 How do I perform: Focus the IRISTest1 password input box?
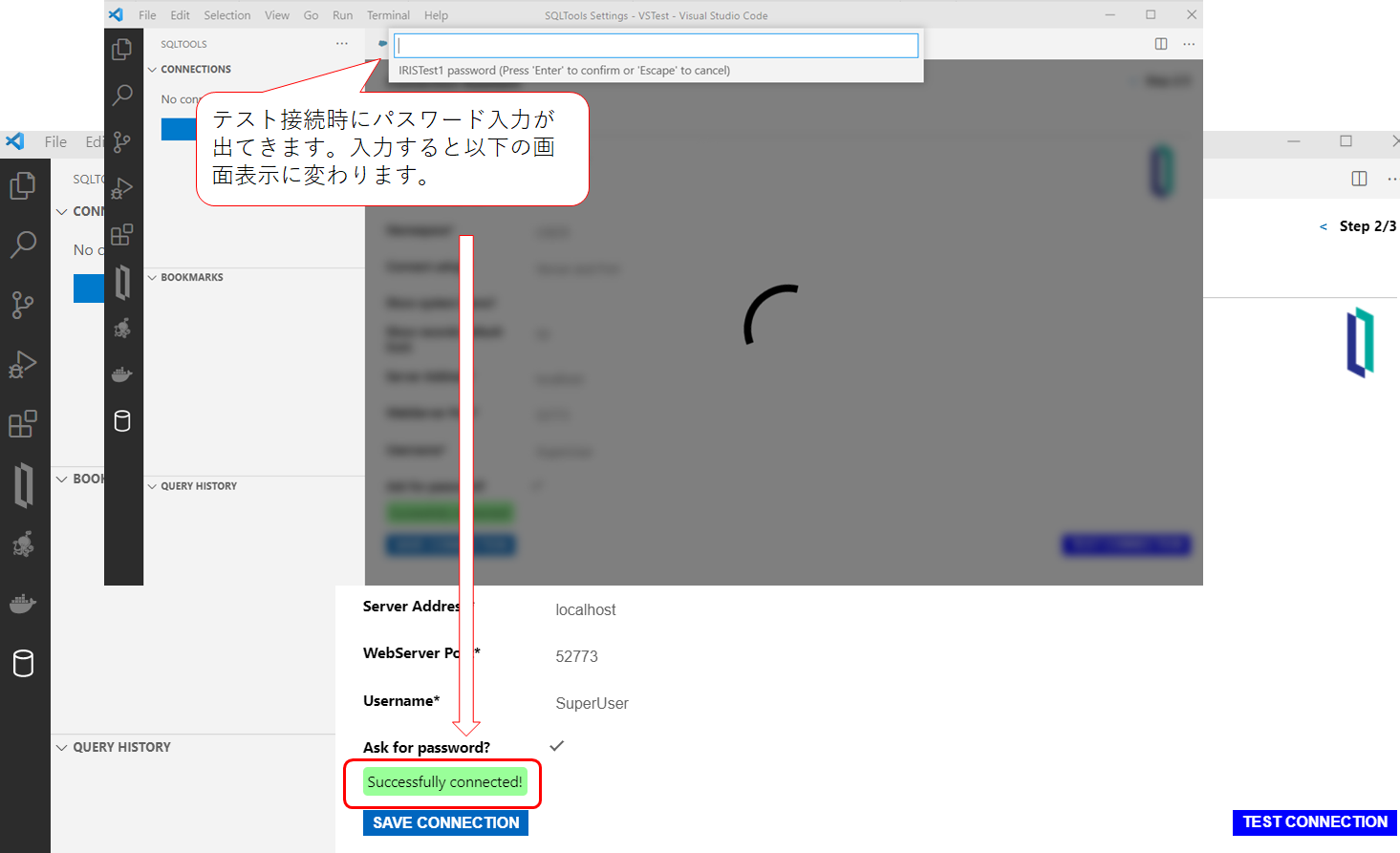657,45
